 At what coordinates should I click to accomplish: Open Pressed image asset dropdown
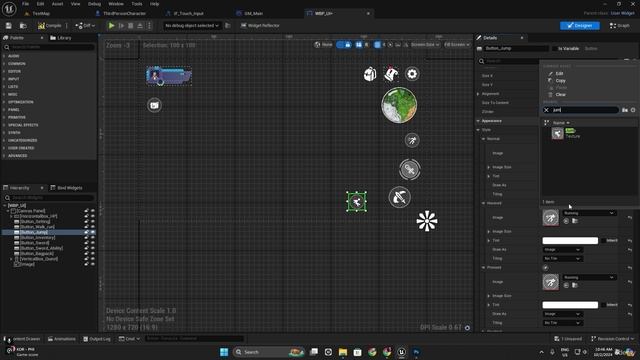pos(589,278)
